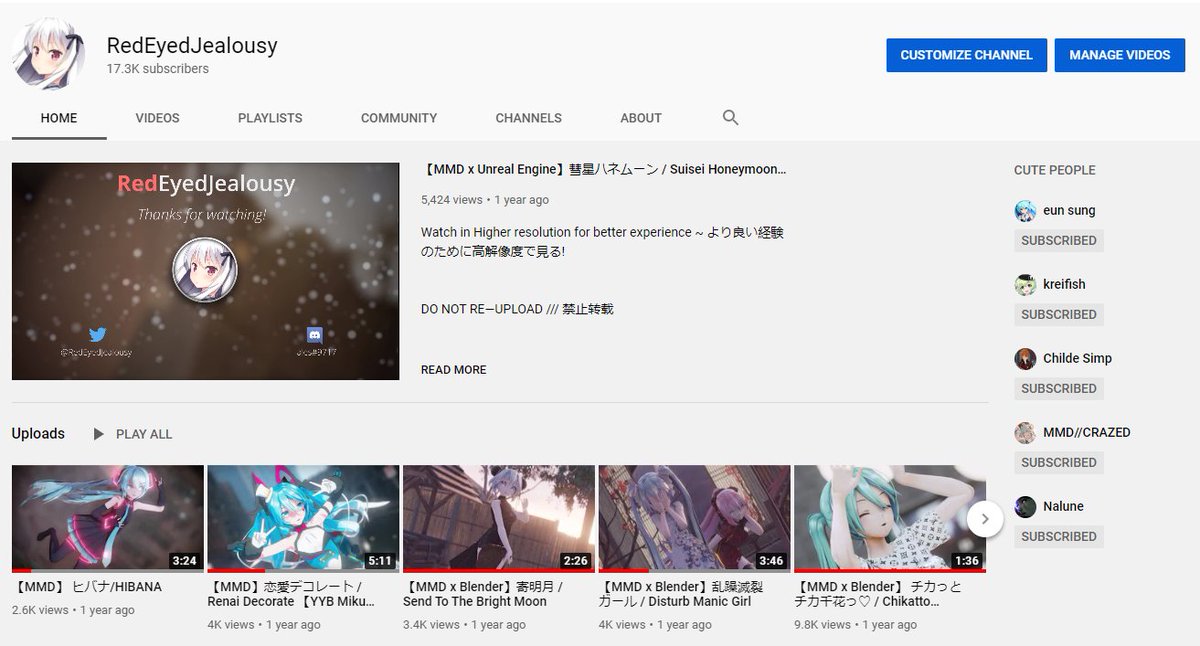Open Disturb Manic Girl video thumbnail
1200x646 pixels.
tap(694, 519)
